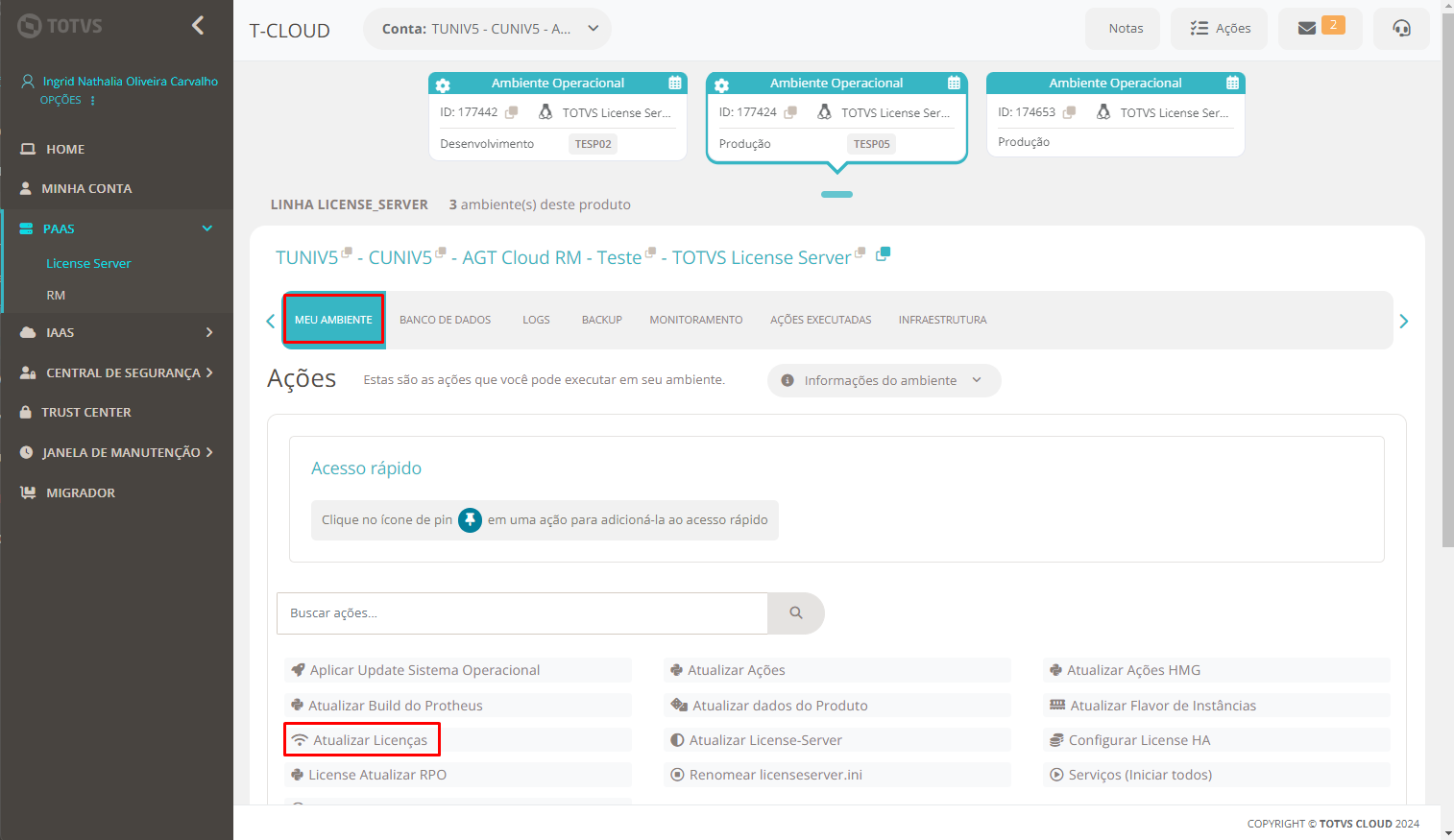Select License Server under PAAS
This screenshot has height=840, width=1454.
coord(88,263)
